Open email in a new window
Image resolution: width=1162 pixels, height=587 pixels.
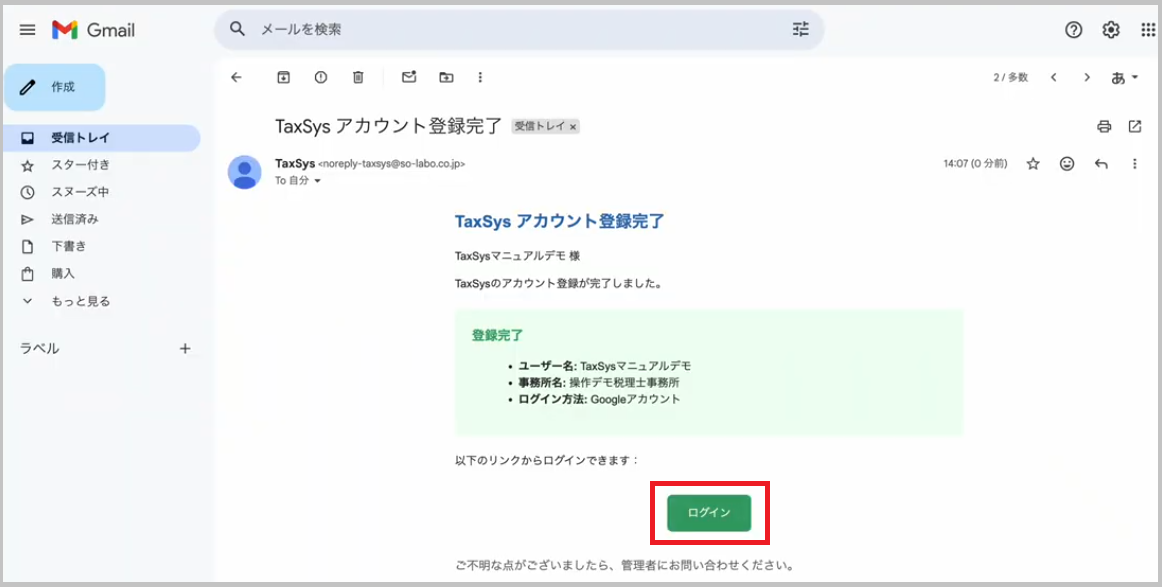[1135, 126]
